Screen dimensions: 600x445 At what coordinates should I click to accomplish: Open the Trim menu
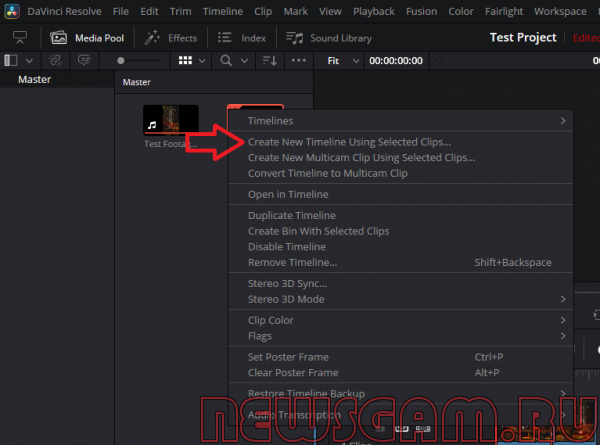pyautogui.click(x=181, y=11)
